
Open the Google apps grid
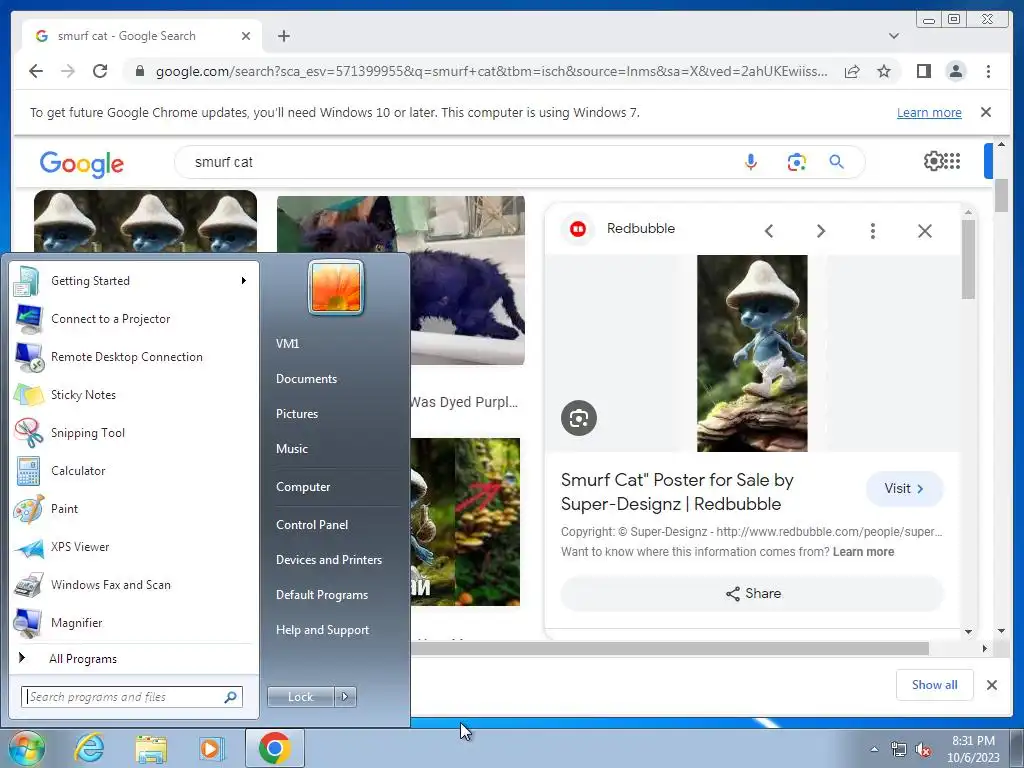(x=952, y=161)
